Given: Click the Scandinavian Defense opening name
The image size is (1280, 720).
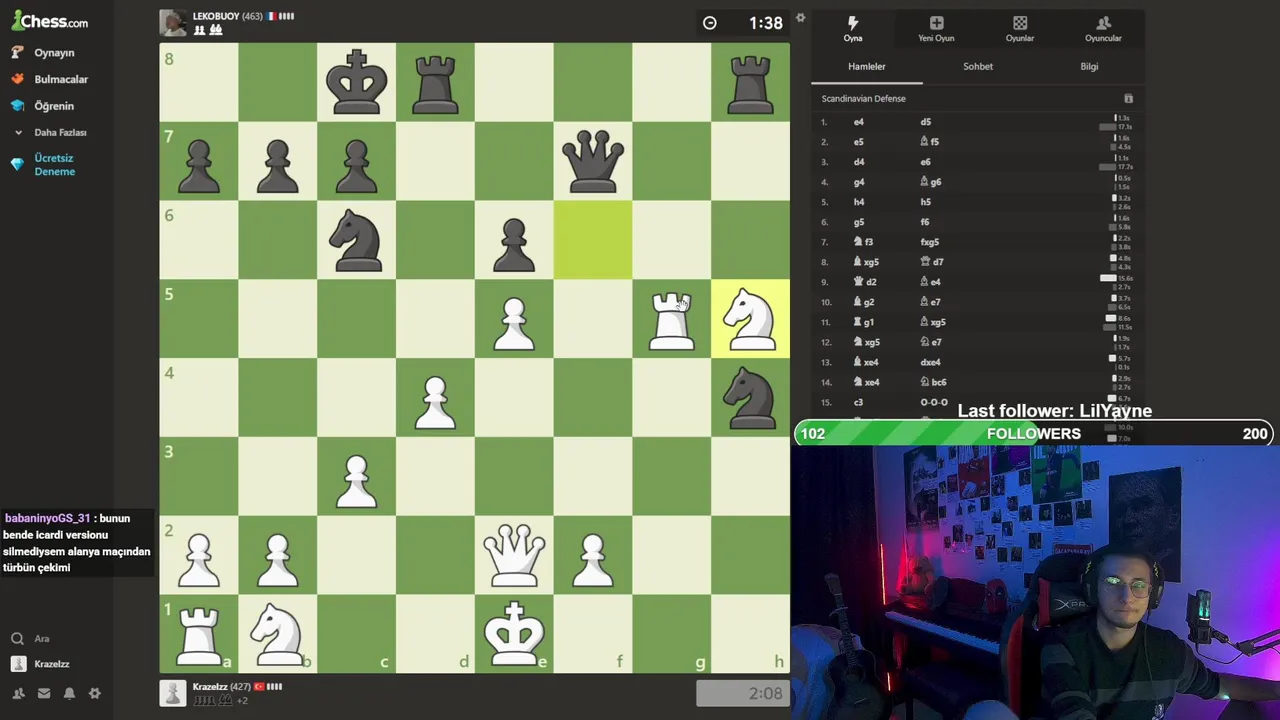Looking at the screenshot, I should pyautogui.click(x=863, y=99).
